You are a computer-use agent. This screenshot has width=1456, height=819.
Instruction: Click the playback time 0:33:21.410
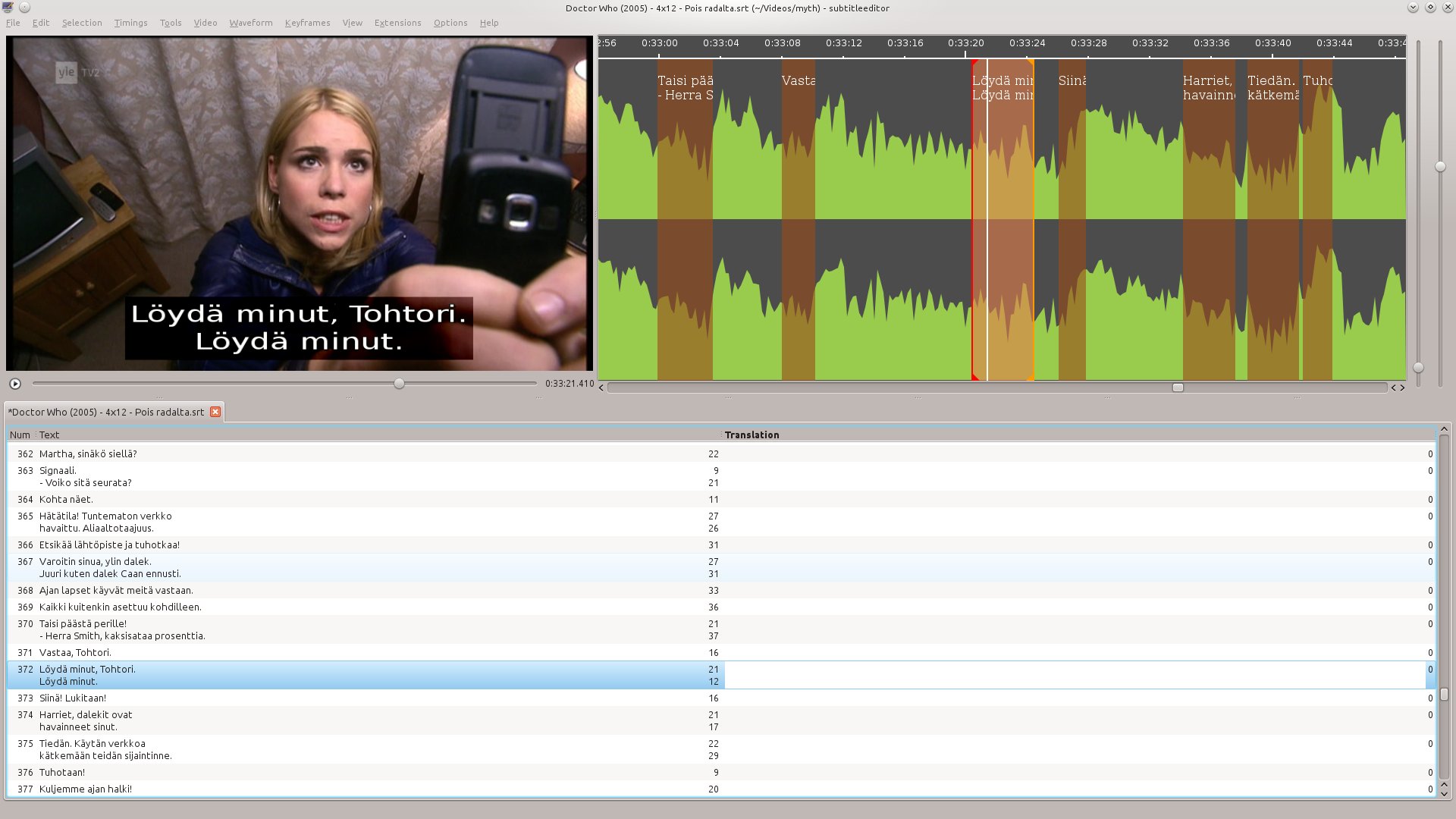tap(570, 384)
